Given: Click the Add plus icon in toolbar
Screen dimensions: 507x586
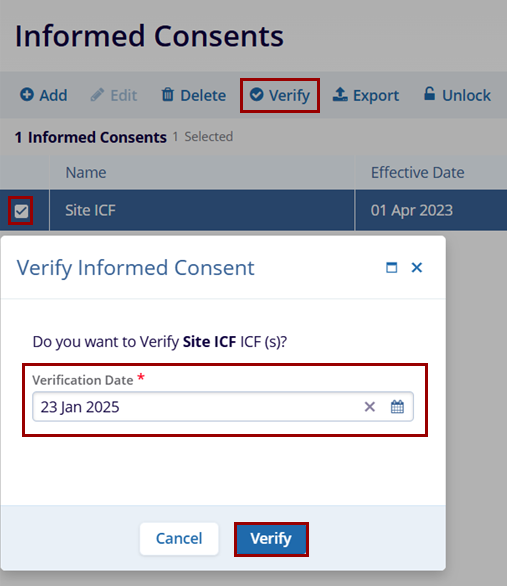Looking at the screenshot, I should click(27, 95).
